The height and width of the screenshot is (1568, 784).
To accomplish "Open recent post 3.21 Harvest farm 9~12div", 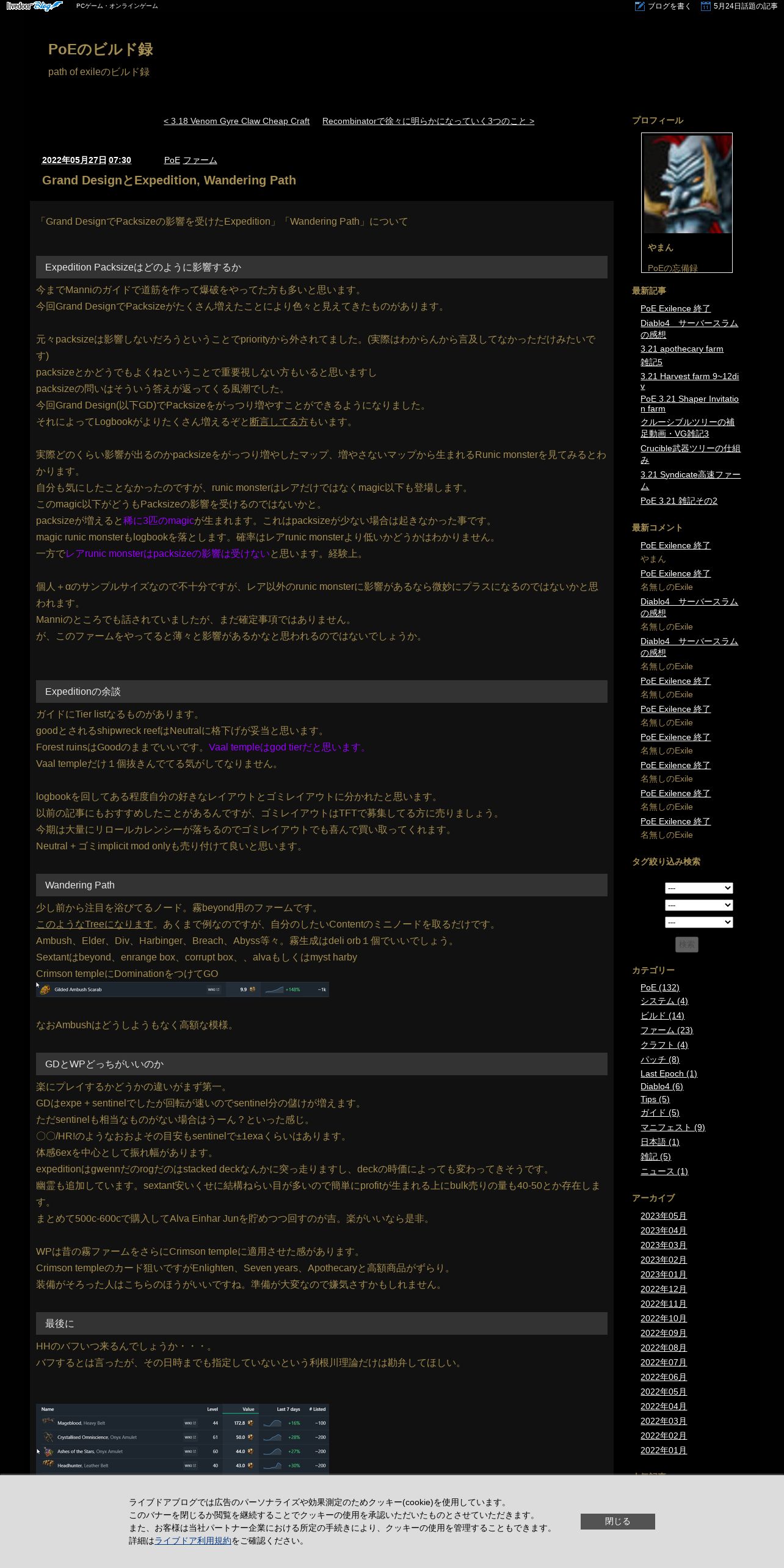I will 690,381.
